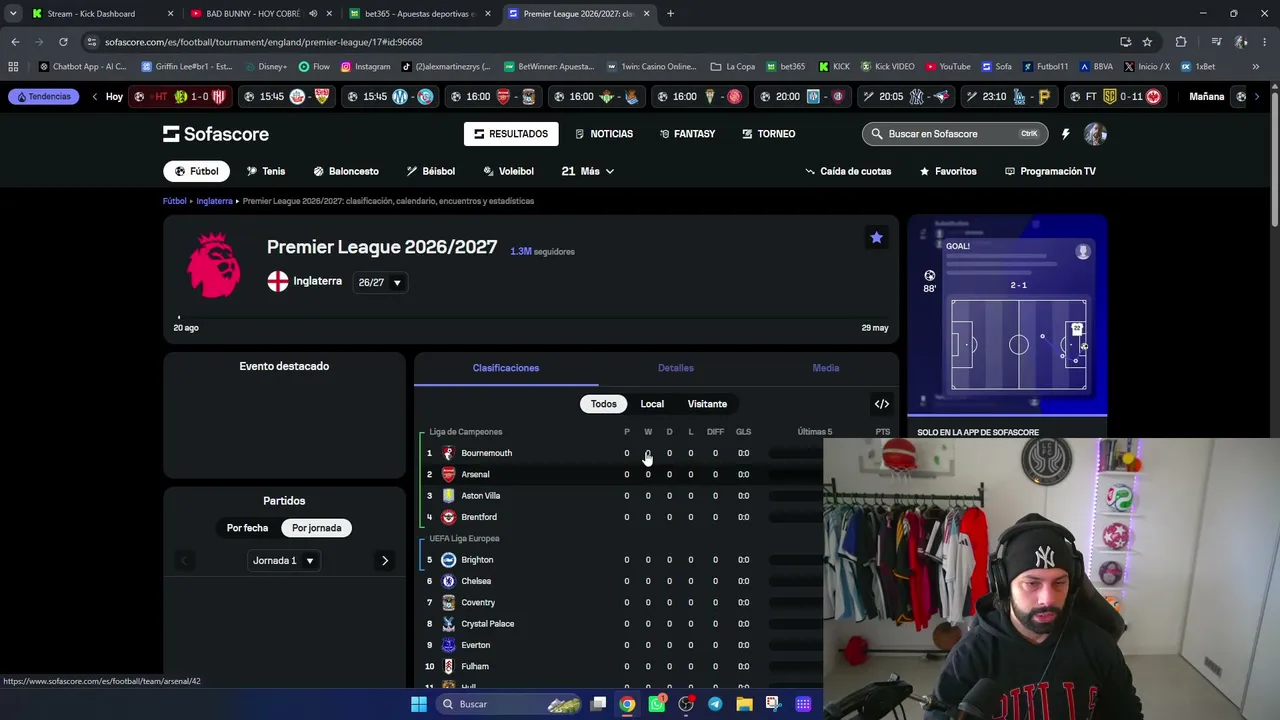Screen dimensions: 1280x720
Task: Open Chrome apps grid icon
Action: pyautogui.click(x=13, y=67)
